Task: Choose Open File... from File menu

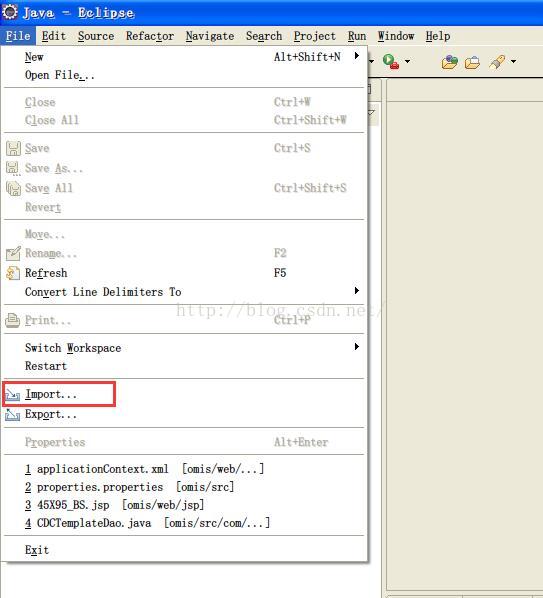Action: [184, 75]
